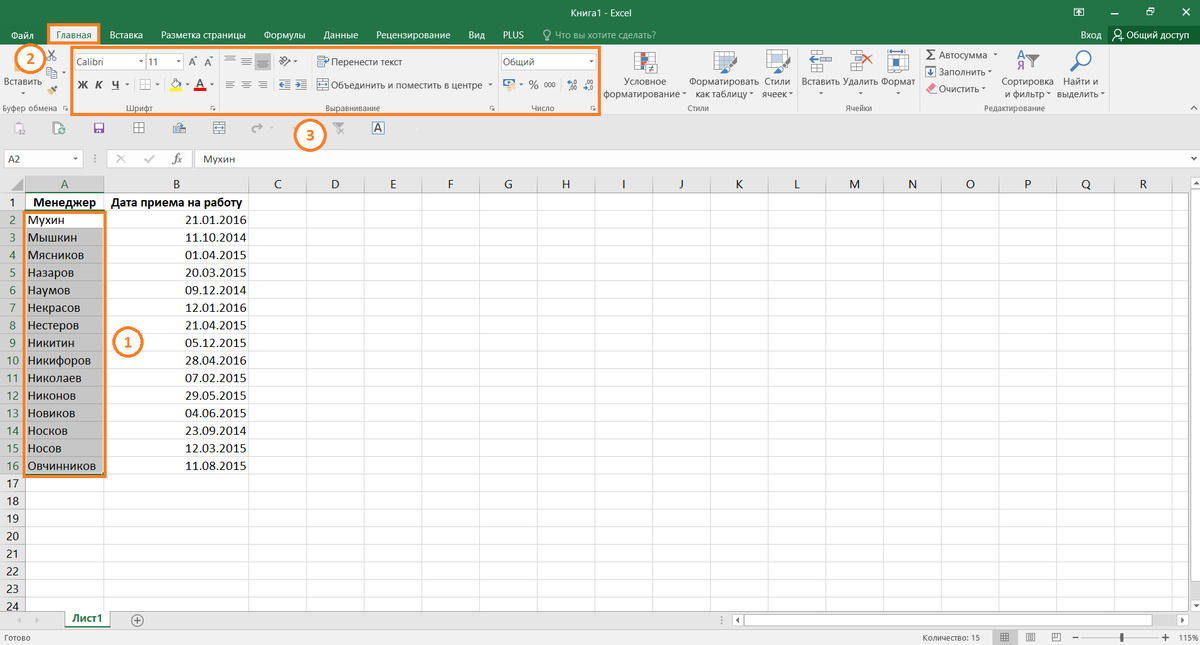Click Очистить clear button

tap(958, 88)
